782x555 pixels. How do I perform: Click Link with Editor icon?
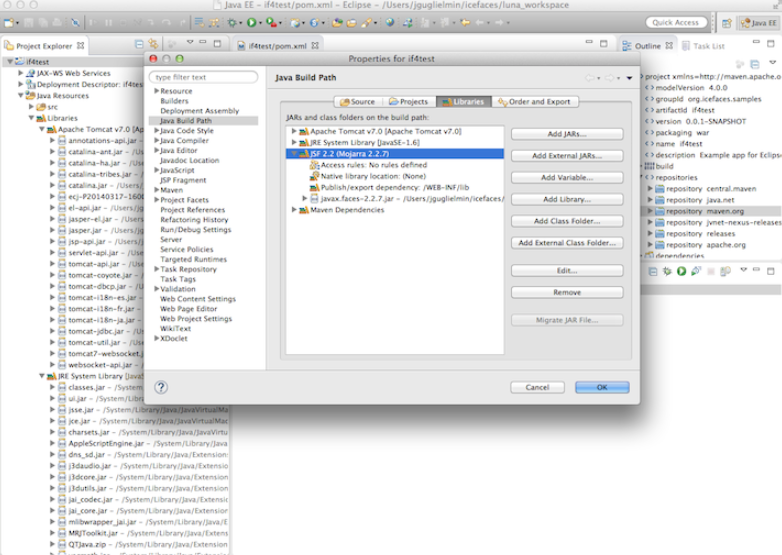tap(153, 44)
